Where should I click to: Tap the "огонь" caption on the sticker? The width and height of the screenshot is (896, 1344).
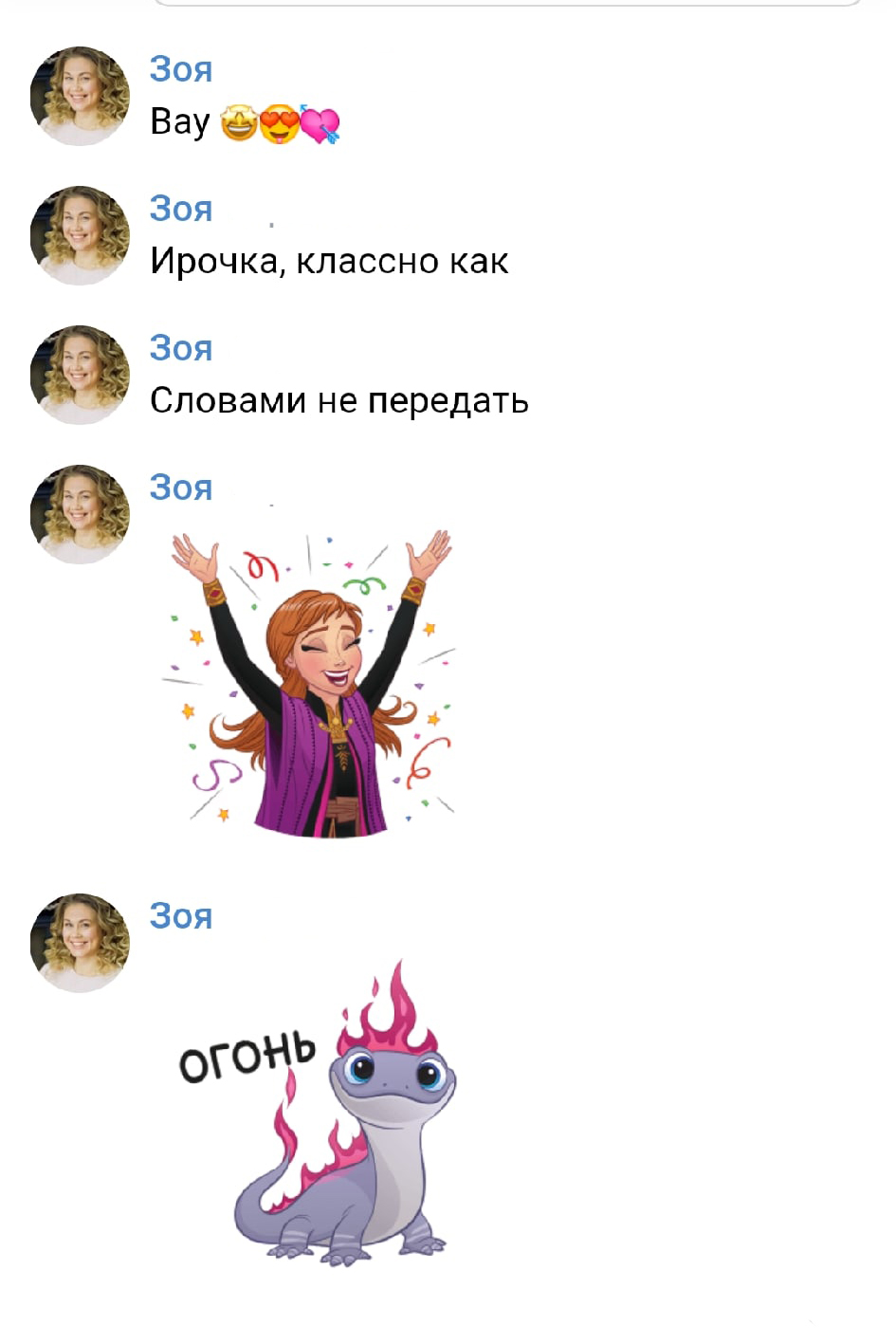(247, 1055)
